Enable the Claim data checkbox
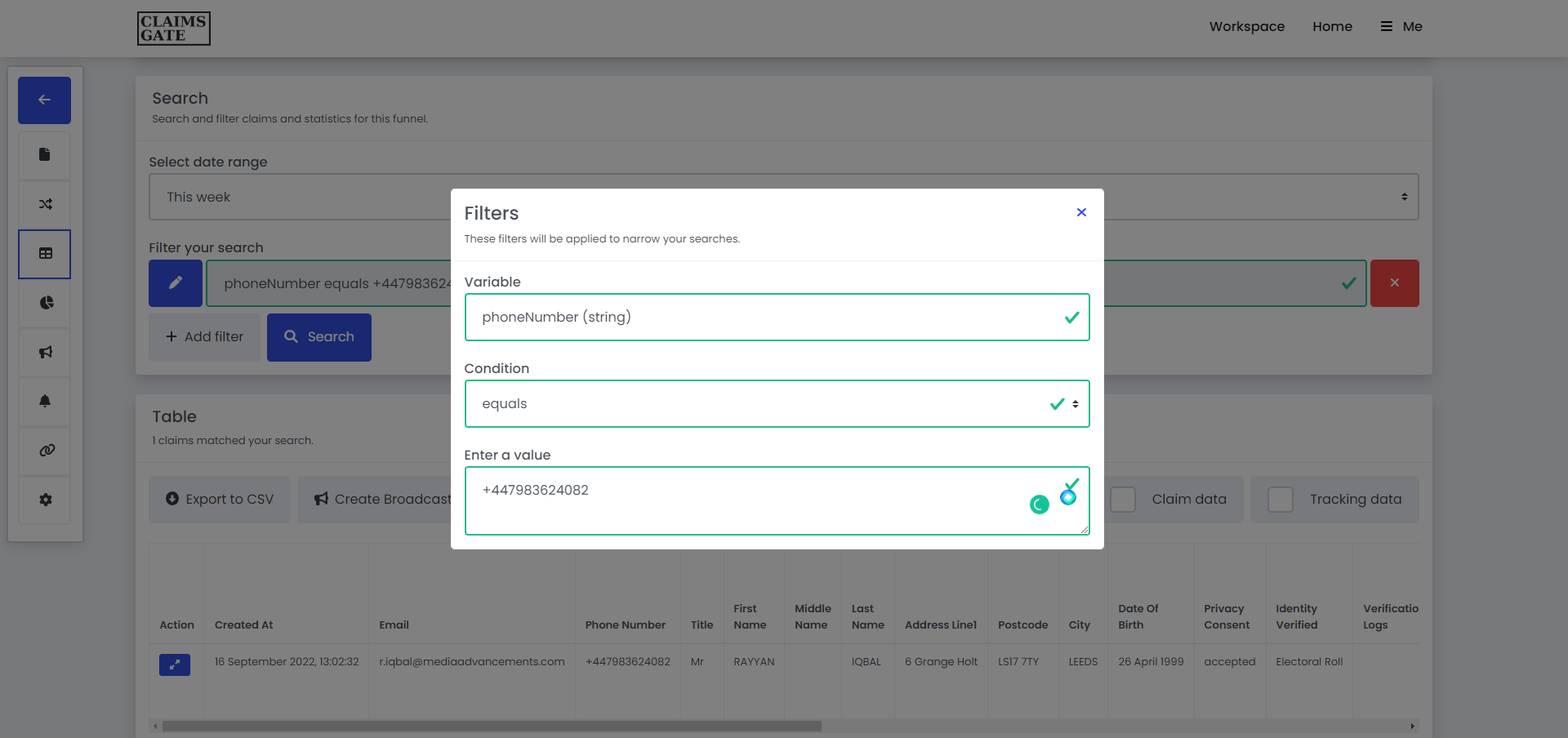 pos(1123,500)
